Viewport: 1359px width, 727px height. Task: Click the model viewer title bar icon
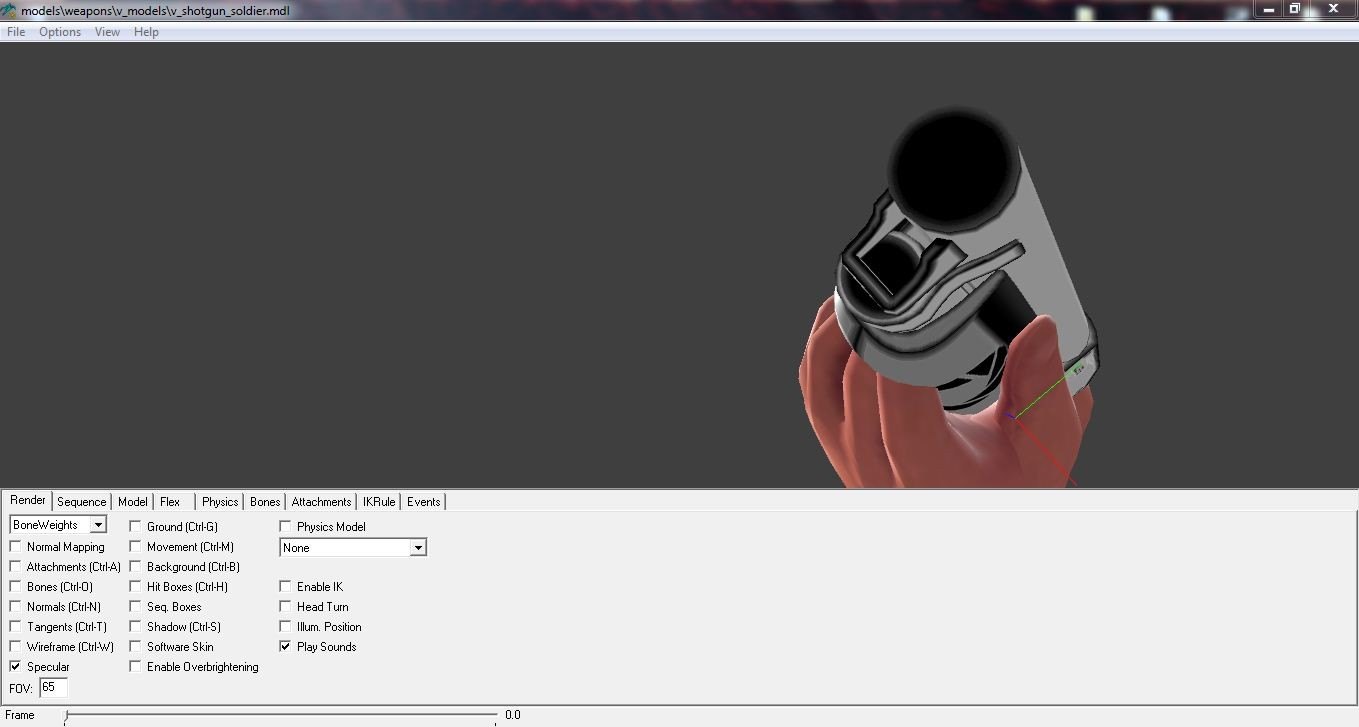point(10,10)
